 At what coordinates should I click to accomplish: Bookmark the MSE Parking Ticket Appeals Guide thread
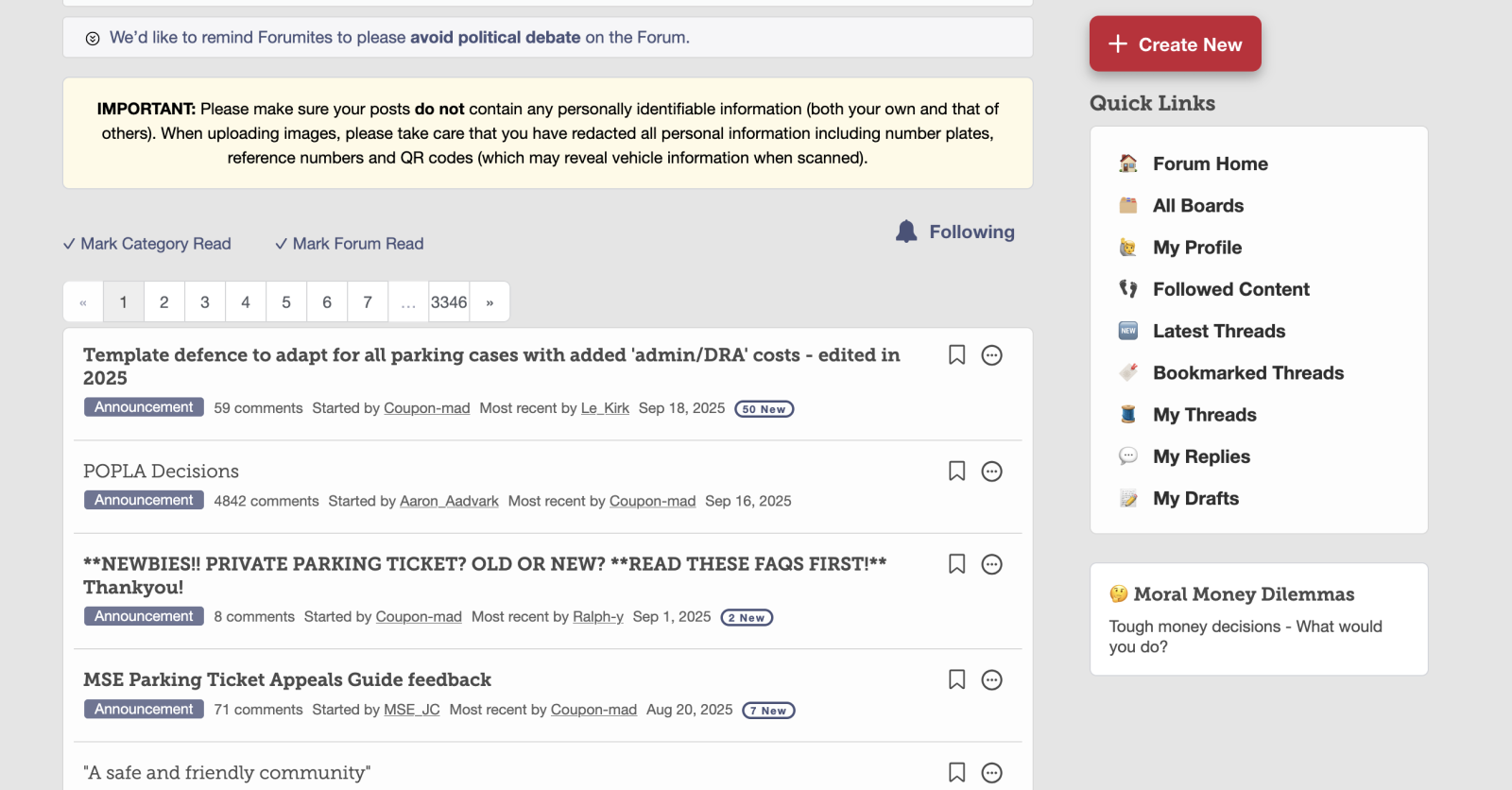pyautogui.click(x=956, y=680)
